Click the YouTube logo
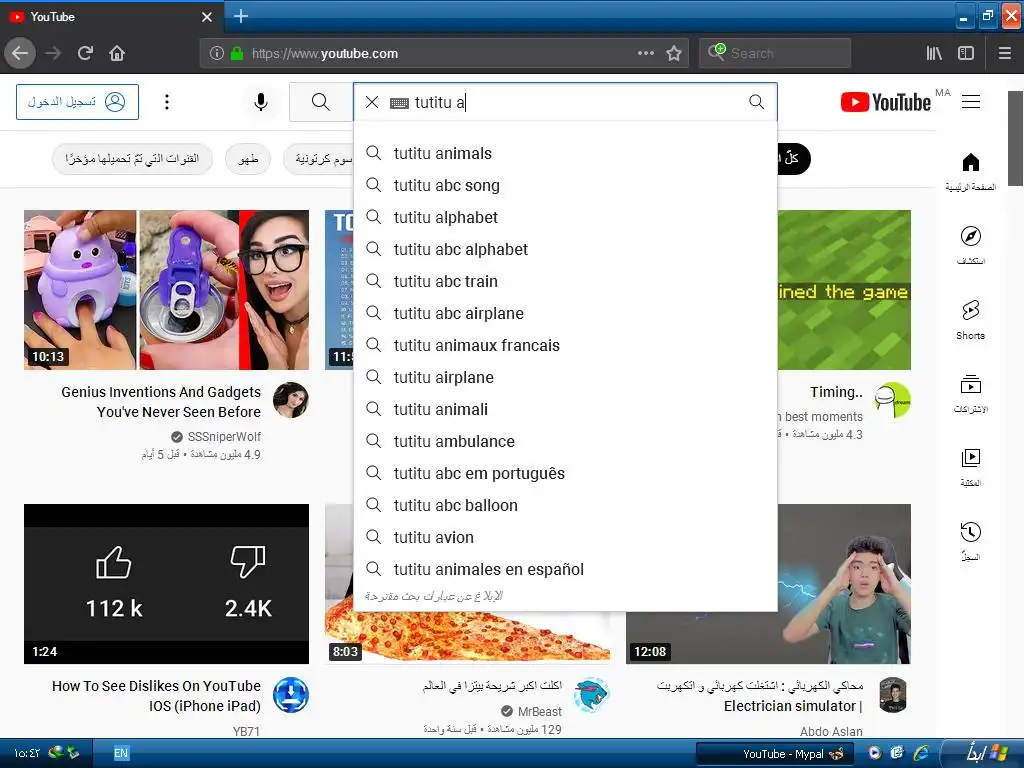 pos(886,103)
